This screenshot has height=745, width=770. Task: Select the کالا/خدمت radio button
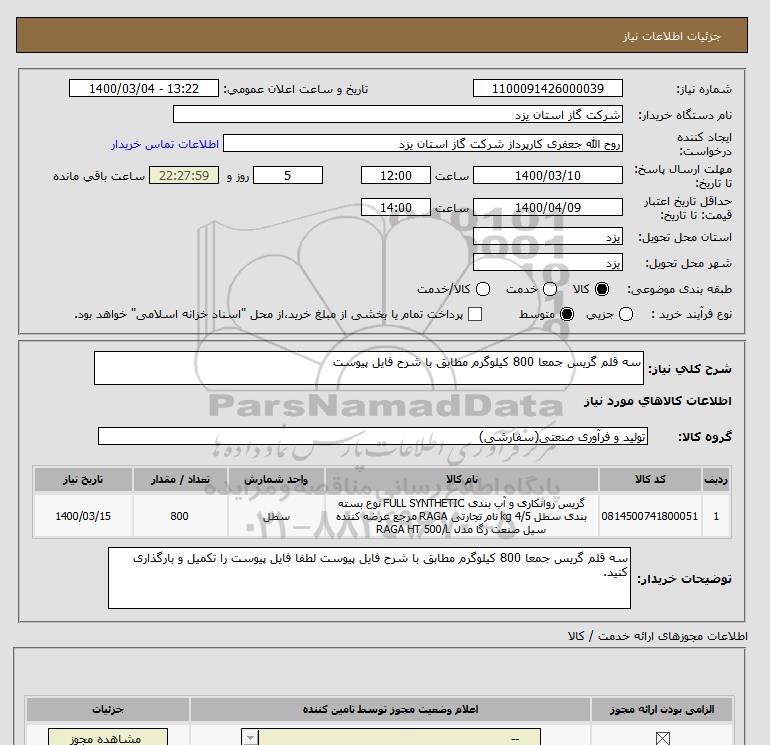[x=483, y=289]
